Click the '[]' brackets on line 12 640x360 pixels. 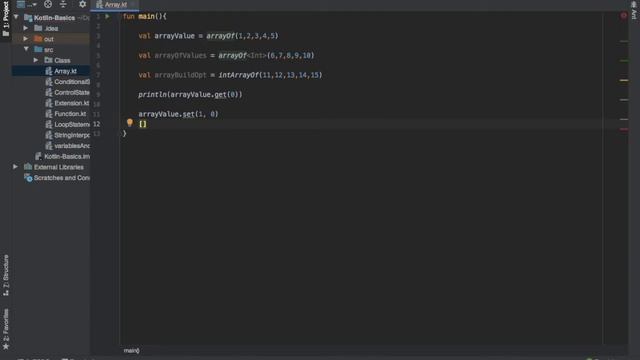[142, 124]
